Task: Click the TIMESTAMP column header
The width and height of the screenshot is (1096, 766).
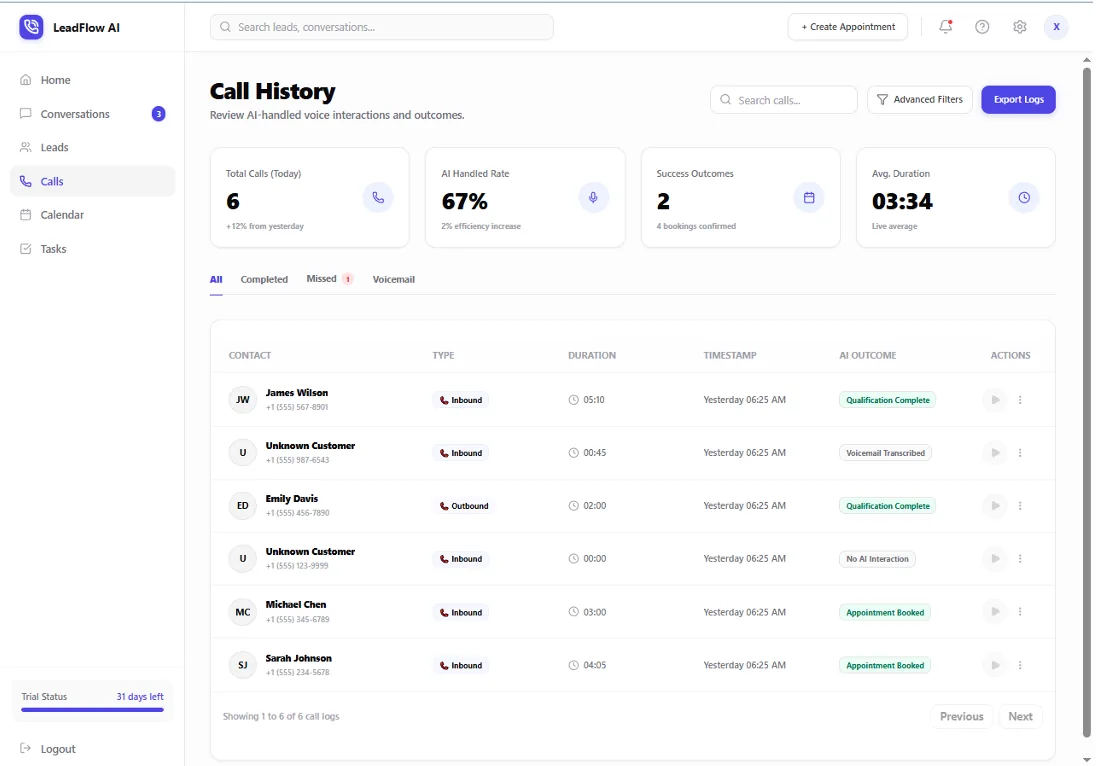Action: (x=730, y=355)
